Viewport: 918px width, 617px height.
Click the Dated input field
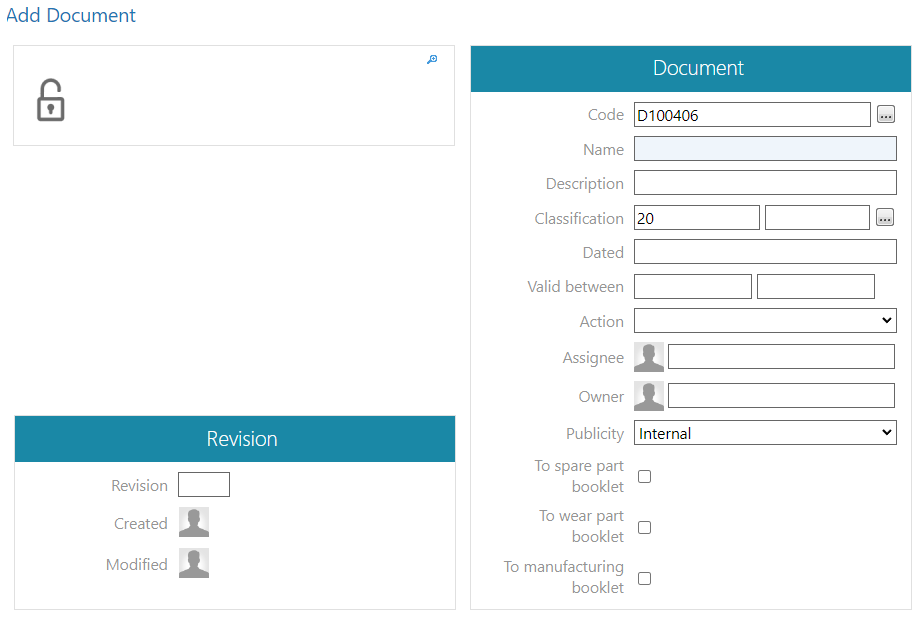(x=765, y=252)
